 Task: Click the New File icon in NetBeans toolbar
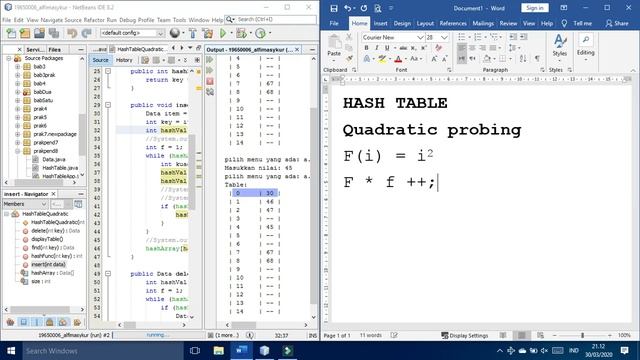[x=11, y=33]
